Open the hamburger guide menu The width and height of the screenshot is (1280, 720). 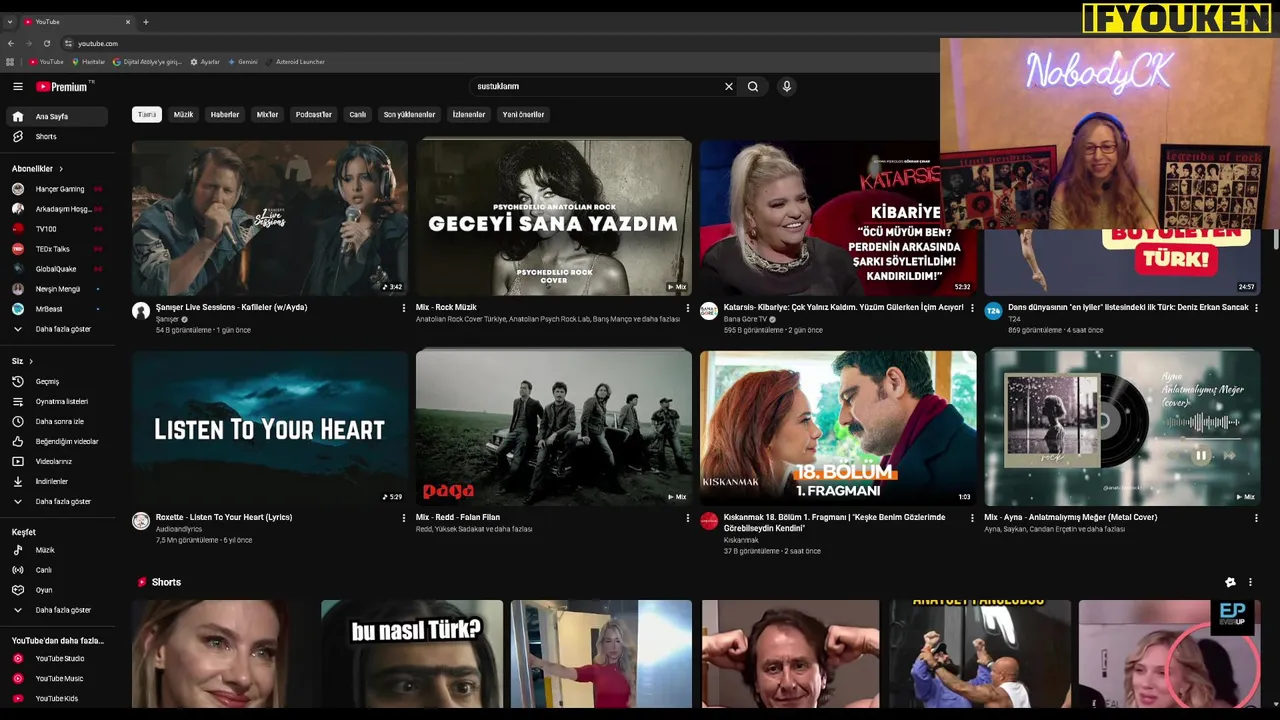click(x=17, y=87)
